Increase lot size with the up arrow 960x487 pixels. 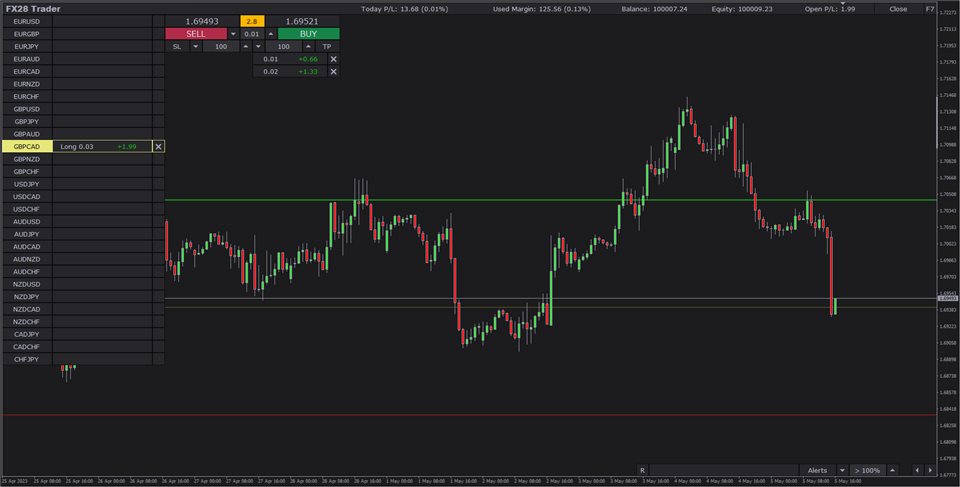click(270, 33)
